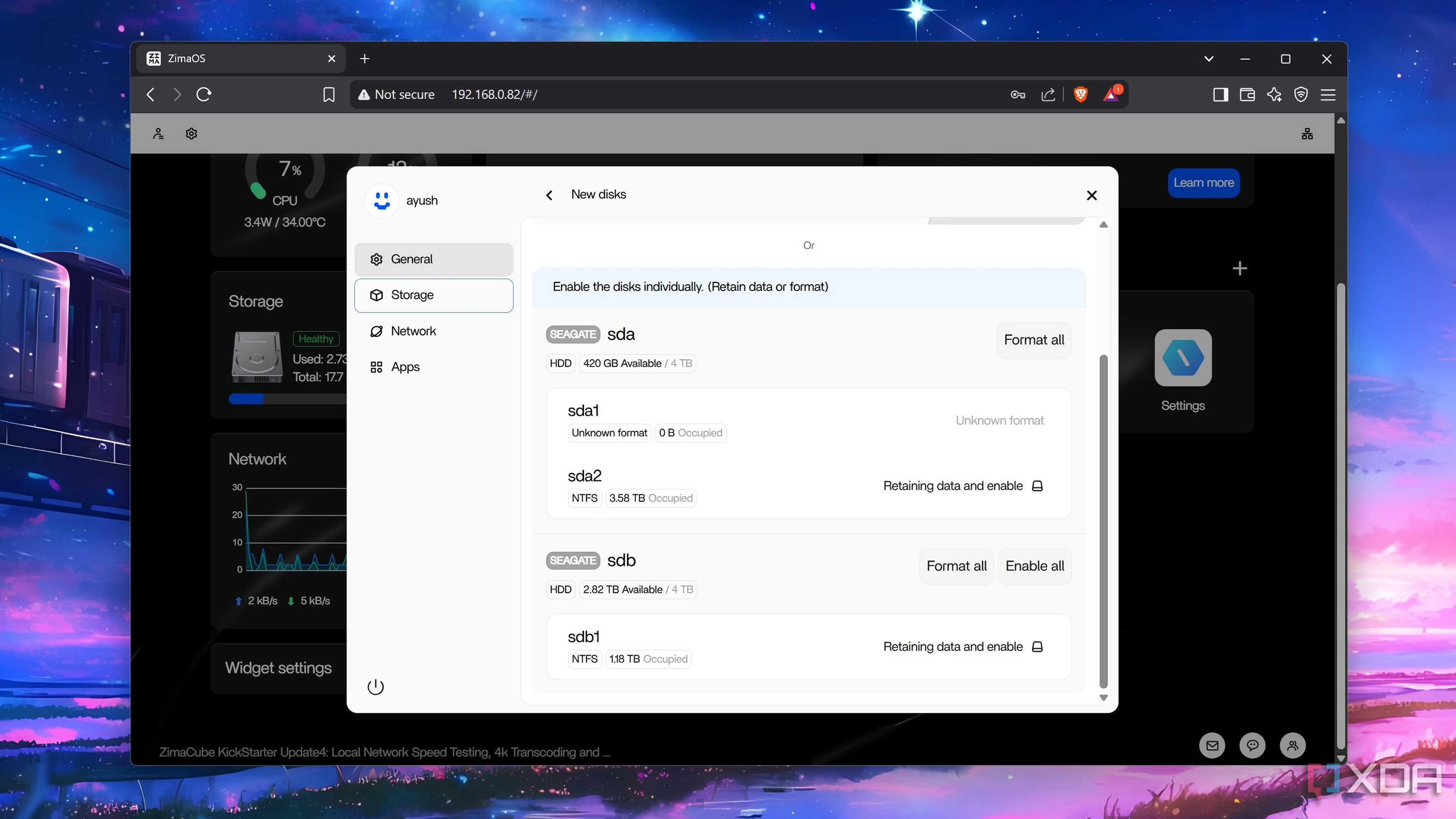Reload the page in browser

point(204,94)
